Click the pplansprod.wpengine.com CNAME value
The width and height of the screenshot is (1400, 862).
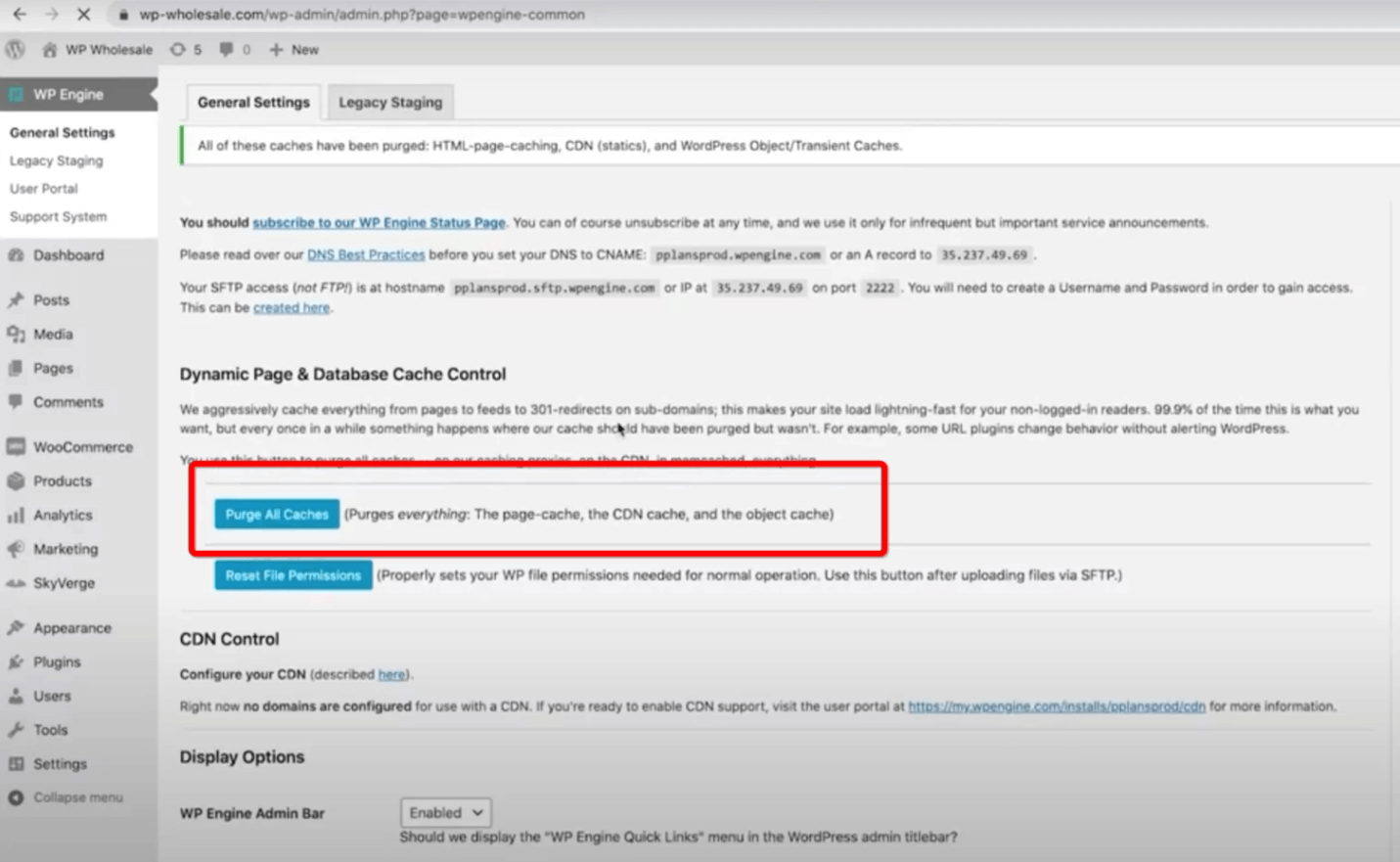pyautogui.click(x=738, y=254)
